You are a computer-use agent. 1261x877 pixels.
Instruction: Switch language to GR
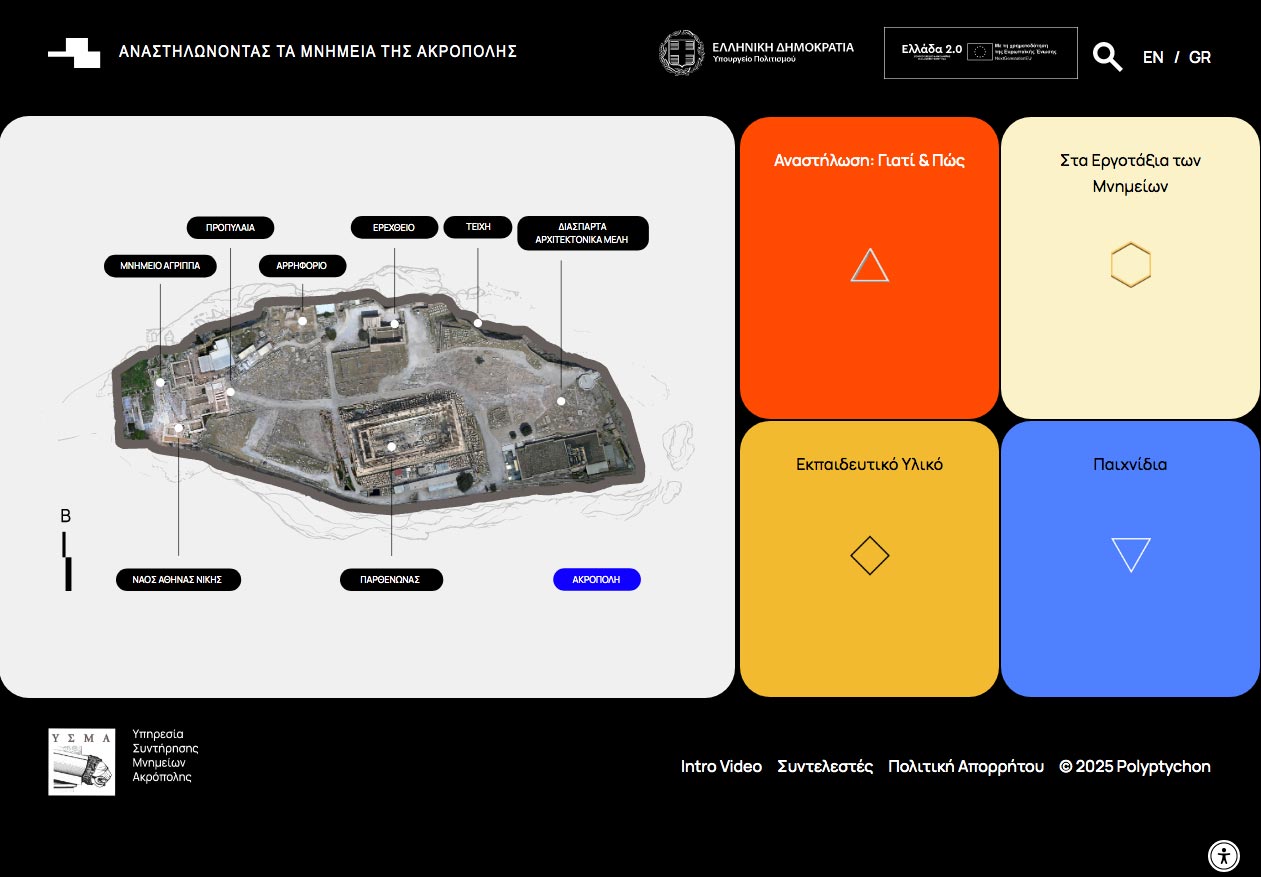point(1200,57)
